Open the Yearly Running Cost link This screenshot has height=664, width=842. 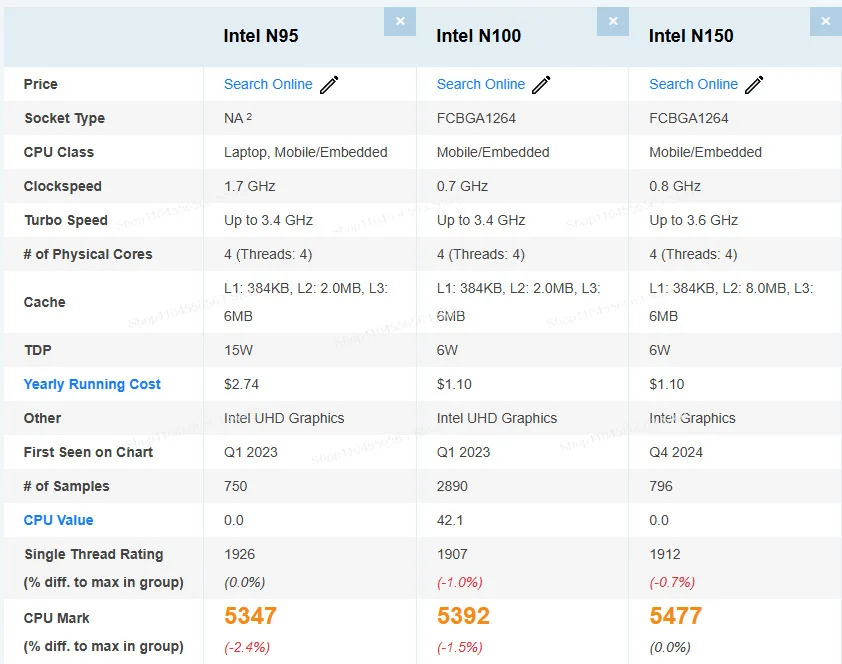(x=92, y=384)
